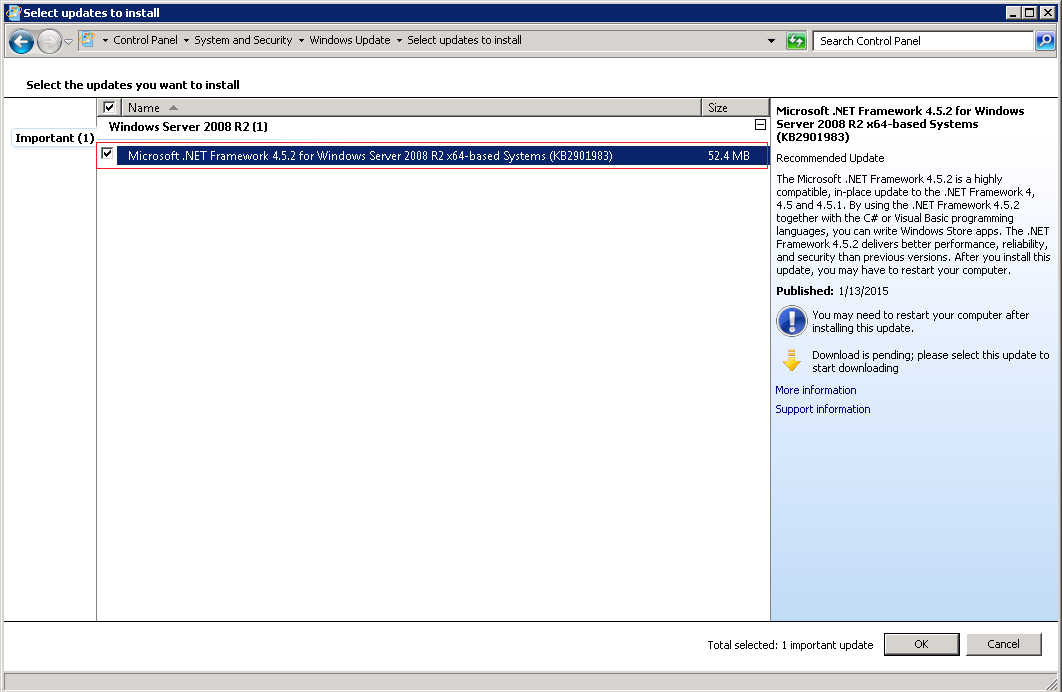Open address bar history dropdown
The height and width of the screenshot is (692, 1062).
pos(771,41)
